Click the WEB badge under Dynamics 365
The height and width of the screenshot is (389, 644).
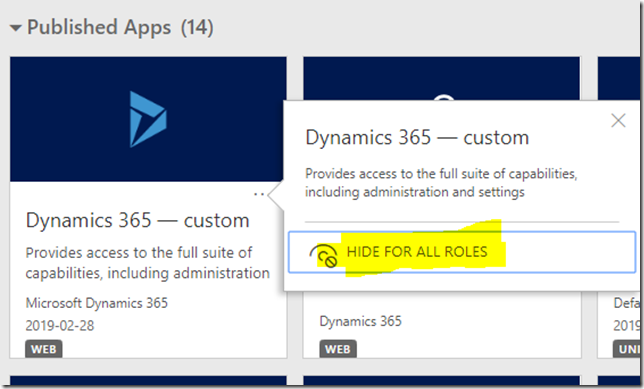pos(338,349)
